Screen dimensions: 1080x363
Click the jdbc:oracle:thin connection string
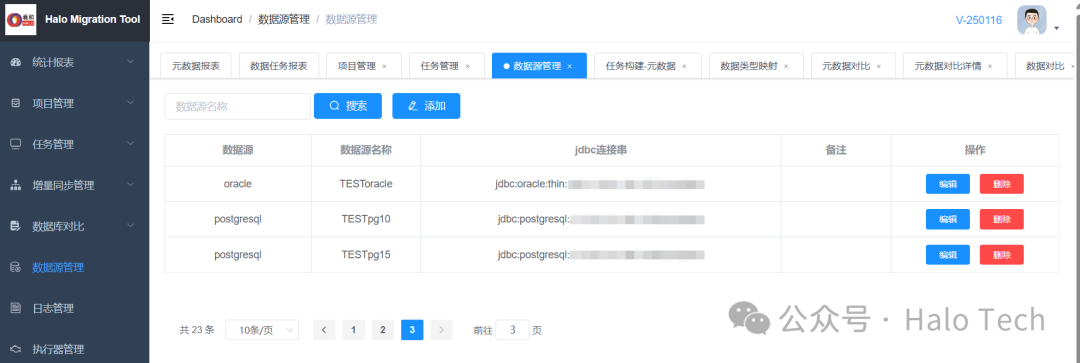[599, 184]
